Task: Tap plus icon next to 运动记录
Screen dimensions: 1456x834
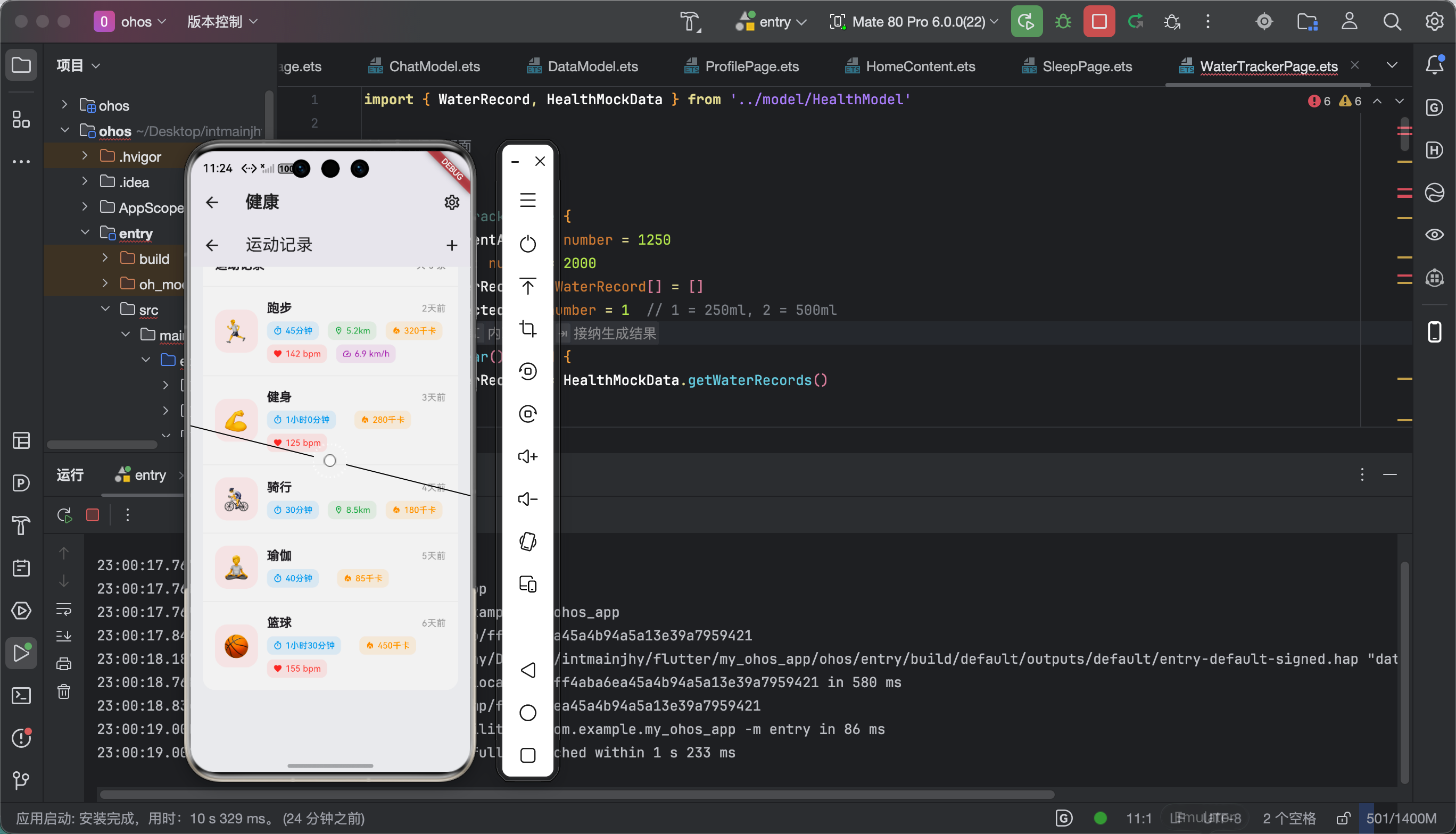Action: tap(451, 245)
